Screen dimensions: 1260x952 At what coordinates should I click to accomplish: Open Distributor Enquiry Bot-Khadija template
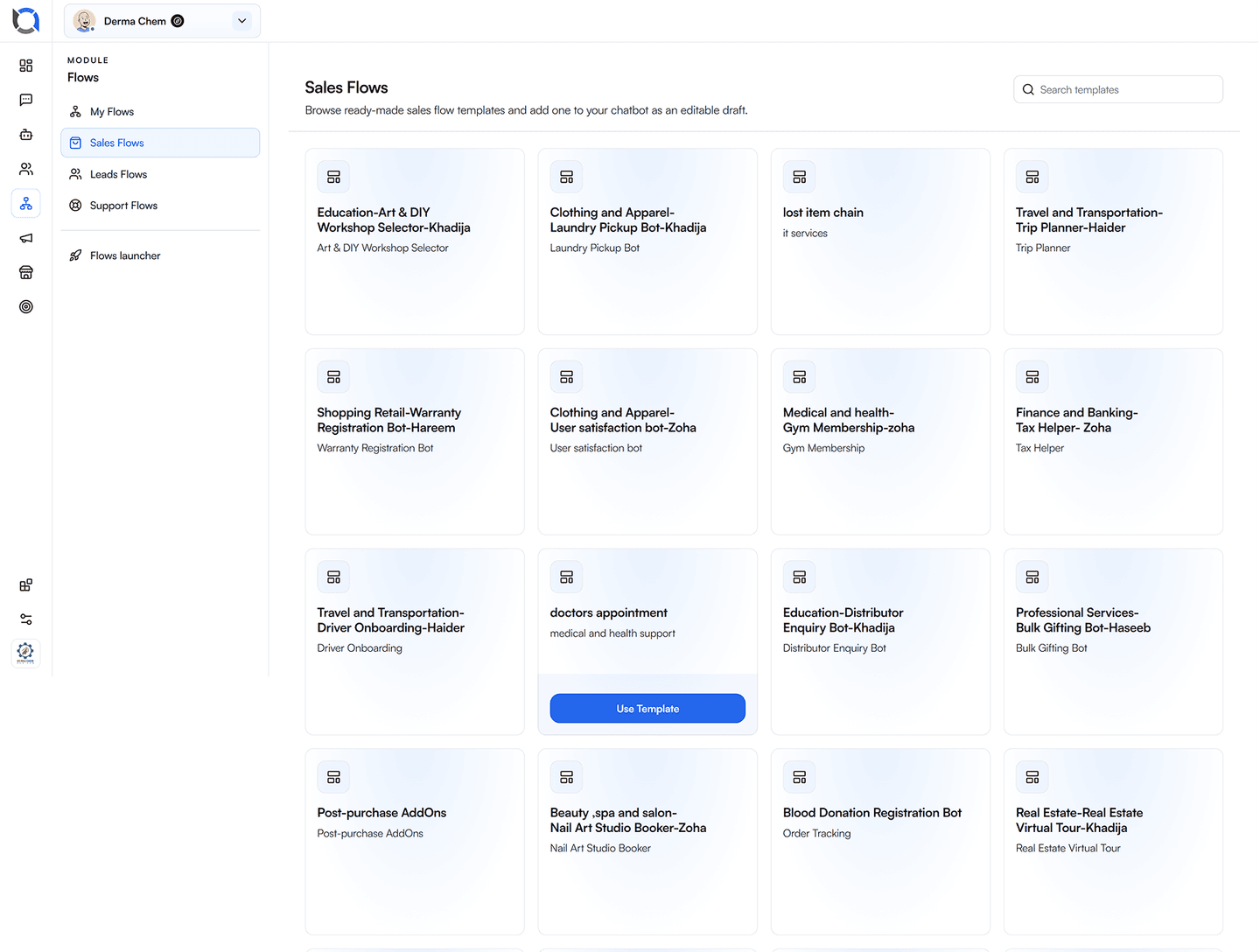click(880, 642)
